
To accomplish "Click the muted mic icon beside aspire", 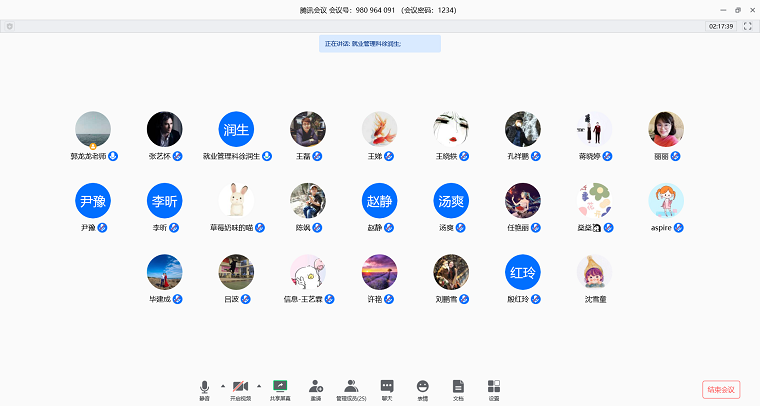I will [x=679, y=228].
